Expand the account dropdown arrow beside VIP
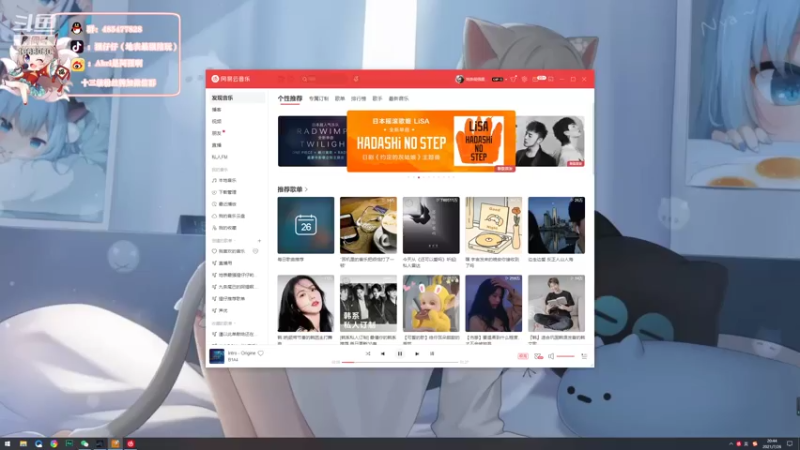 506,79
